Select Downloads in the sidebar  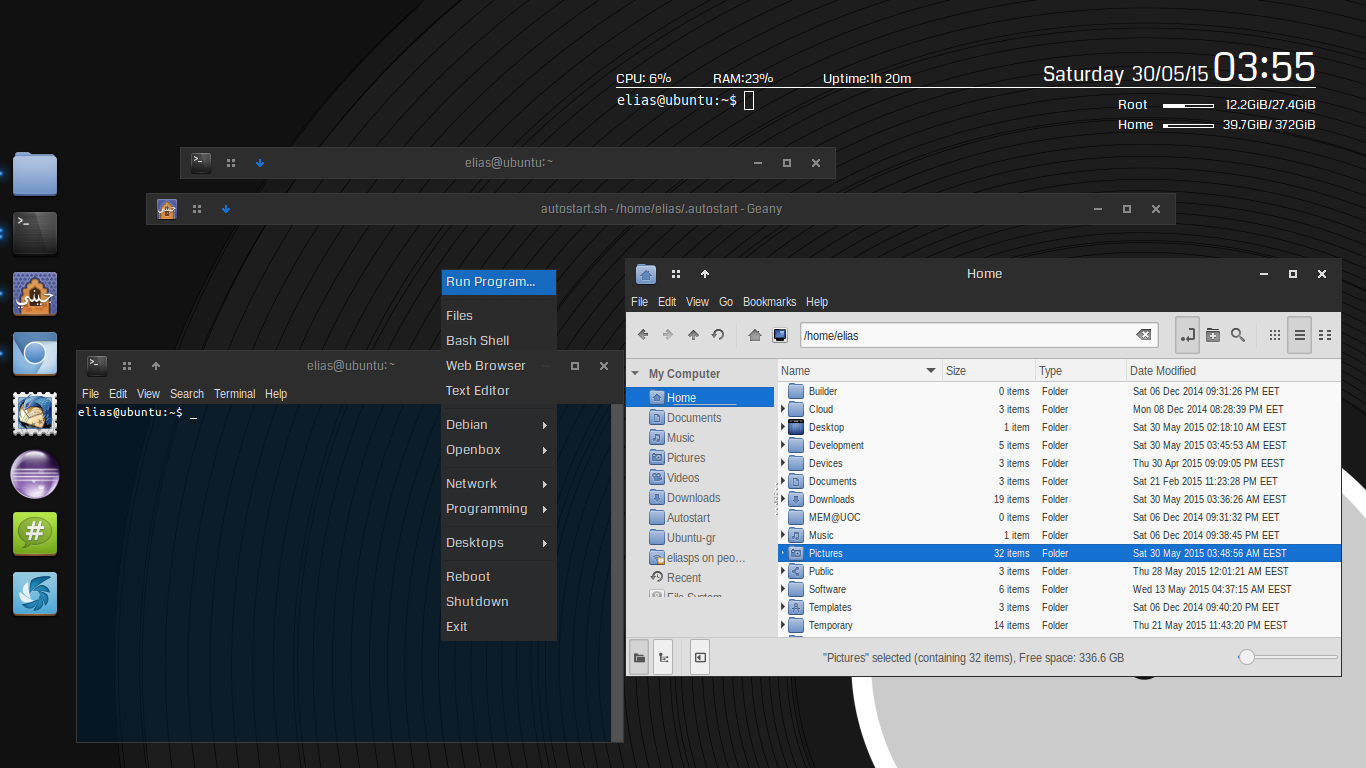click(694, 498)
